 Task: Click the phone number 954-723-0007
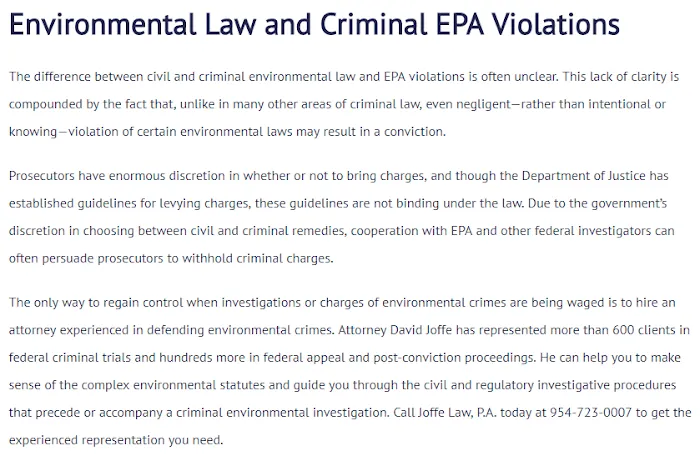pyautogui.click(x=591, y=412)
